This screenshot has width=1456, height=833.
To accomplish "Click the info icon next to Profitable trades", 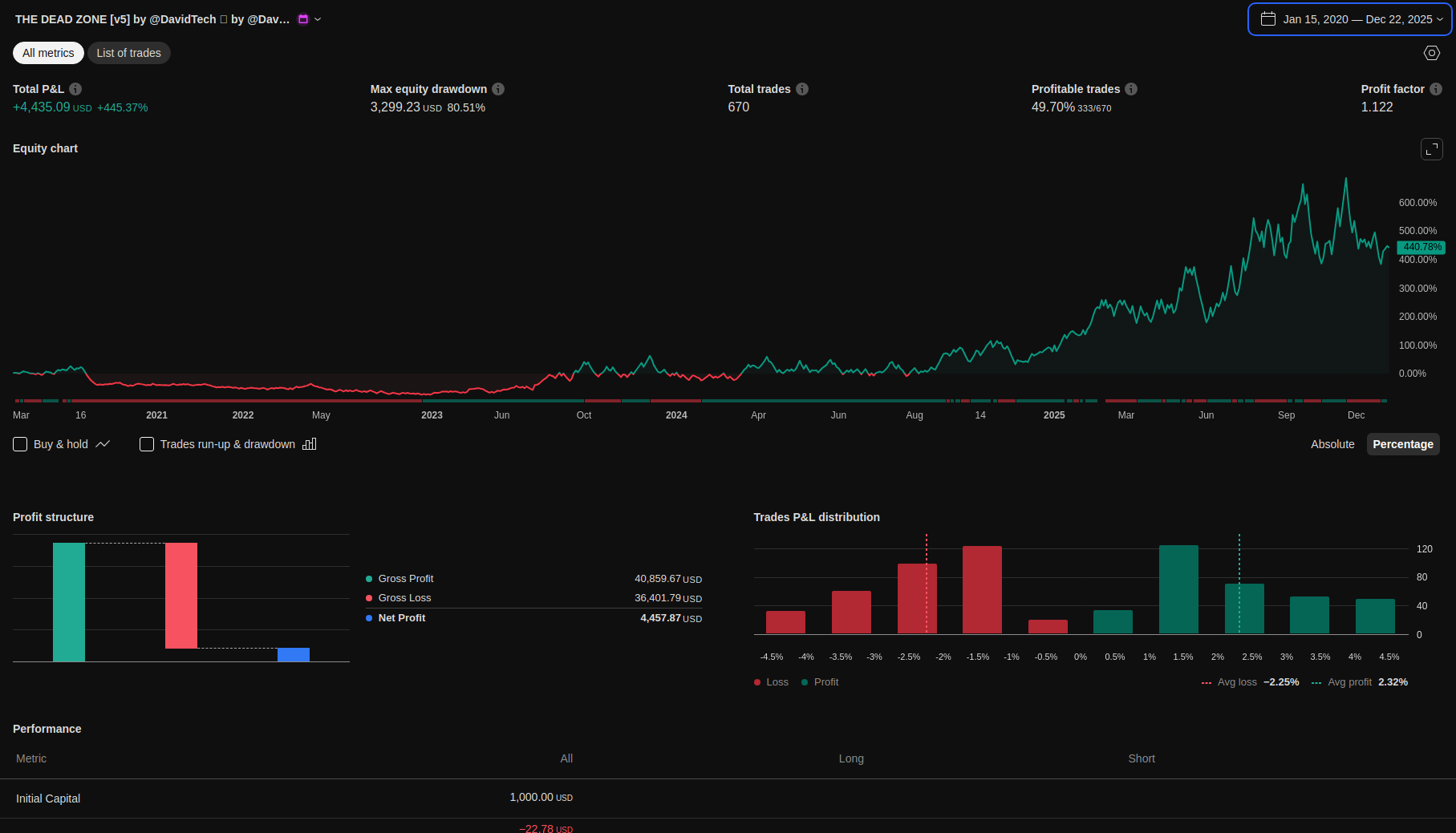I will (1131, 89).
